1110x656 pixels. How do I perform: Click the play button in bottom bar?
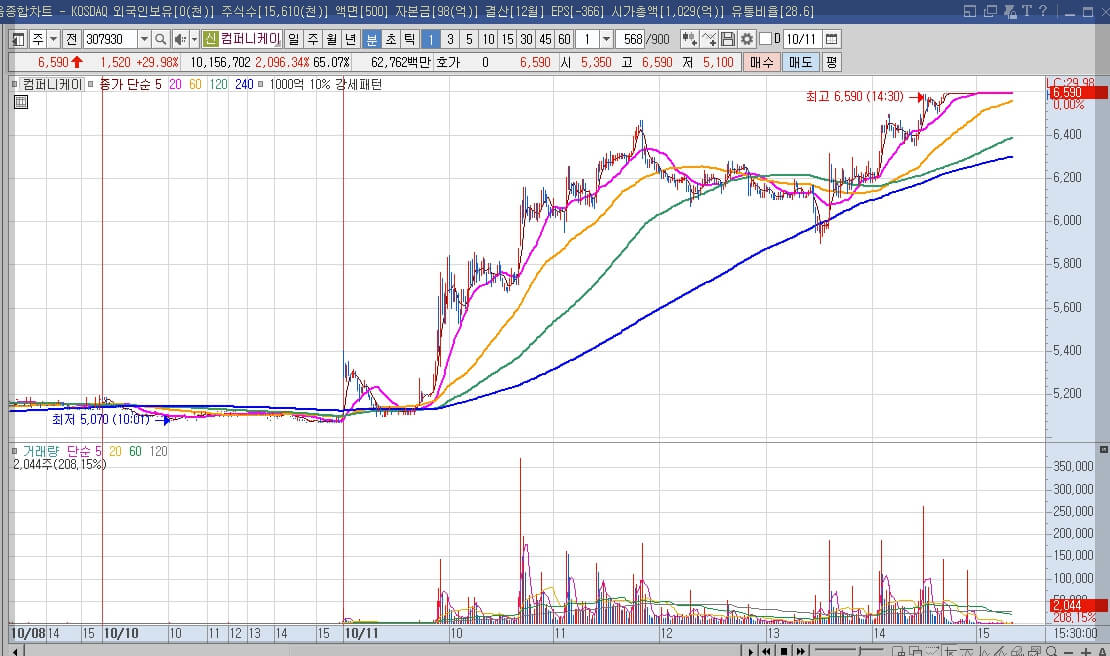pos(750,651)
